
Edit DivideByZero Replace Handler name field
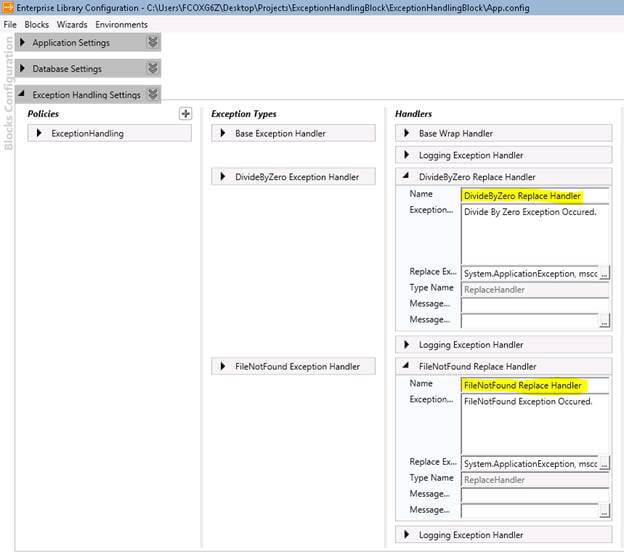tap(535, 196)
